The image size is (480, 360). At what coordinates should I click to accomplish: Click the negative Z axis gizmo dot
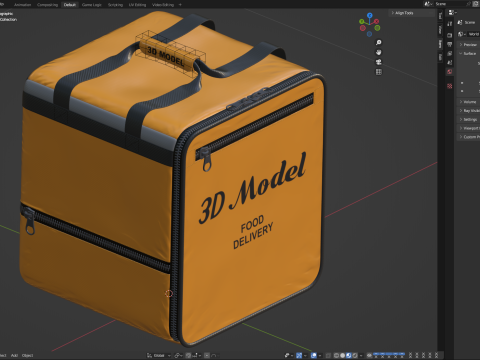pos(369,34)
